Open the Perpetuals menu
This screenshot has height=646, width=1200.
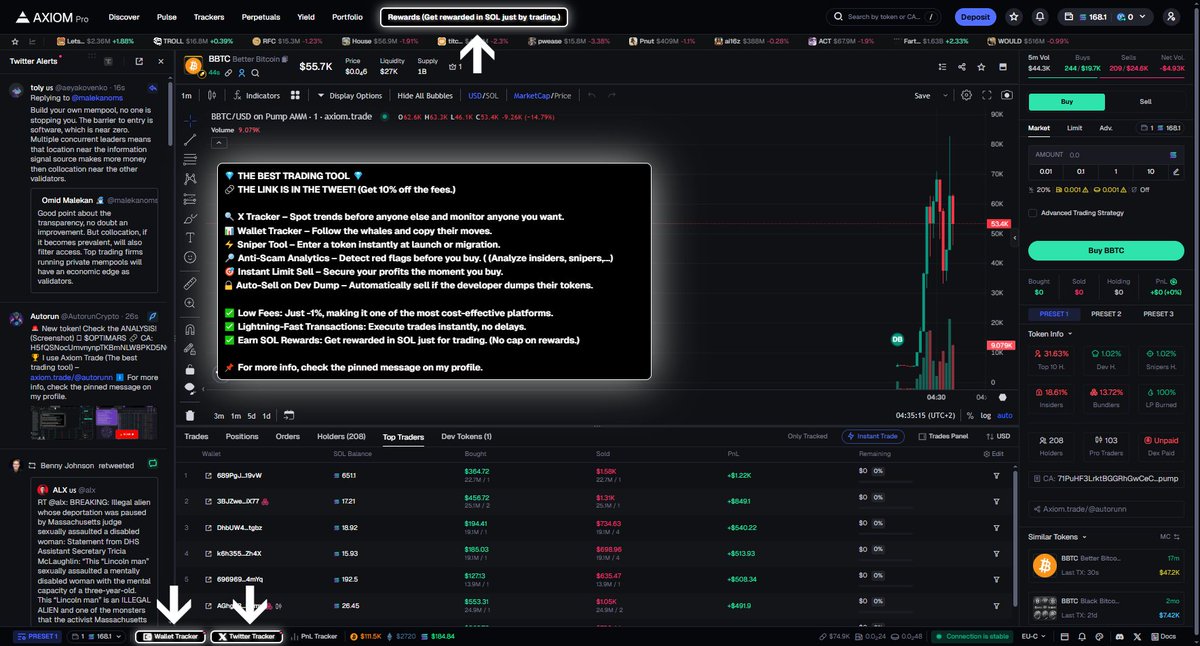coord(260,17)
